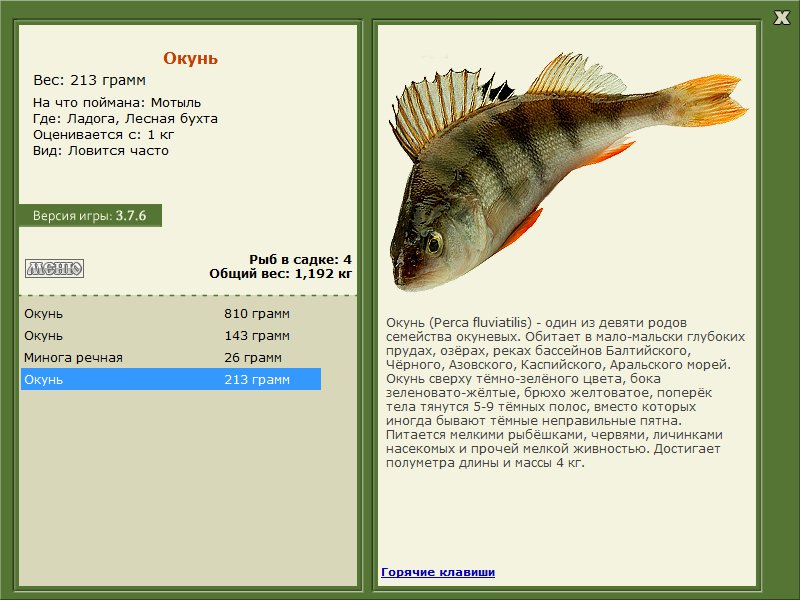Click the Perca fluviatilis description paragraph
800x600 pixels.
tap(565, 393)
